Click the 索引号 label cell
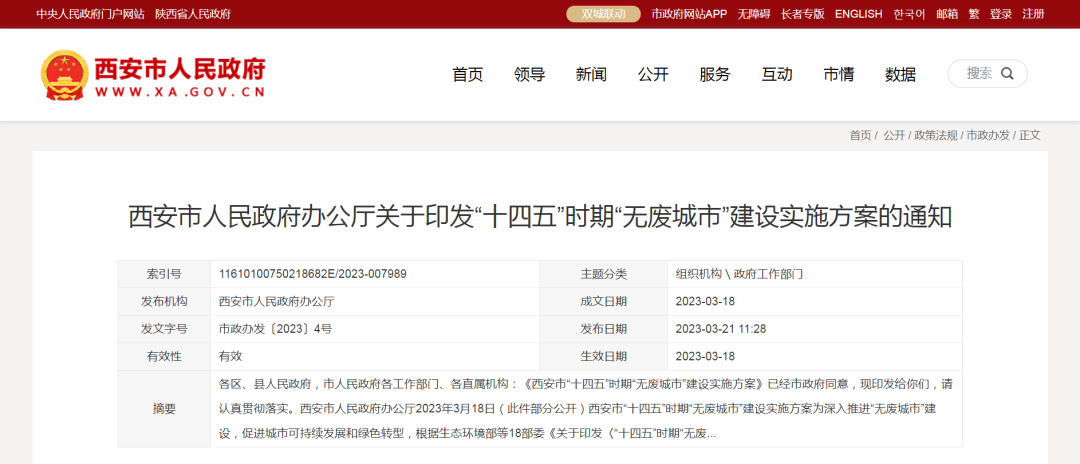The width and height of the screenshot is (1080, 464). 164,274
